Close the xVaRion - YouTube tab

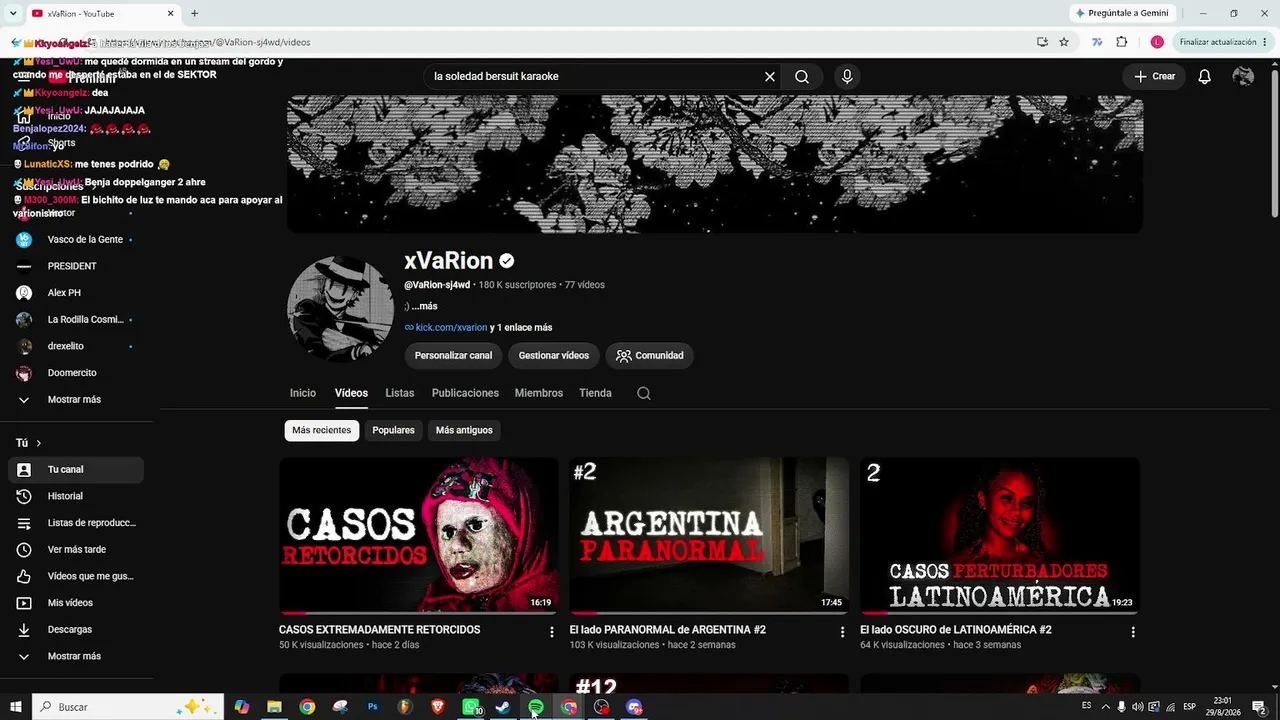click(170, 13)
